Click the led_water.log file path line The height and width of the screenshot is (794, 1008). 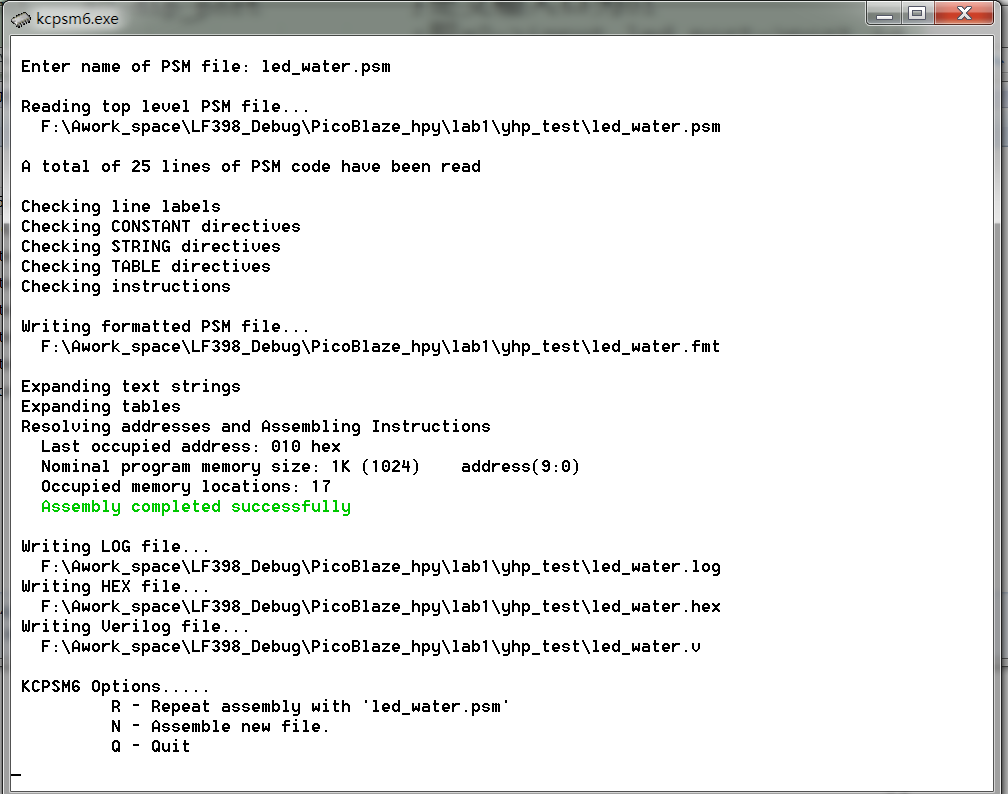pos(381,566)
